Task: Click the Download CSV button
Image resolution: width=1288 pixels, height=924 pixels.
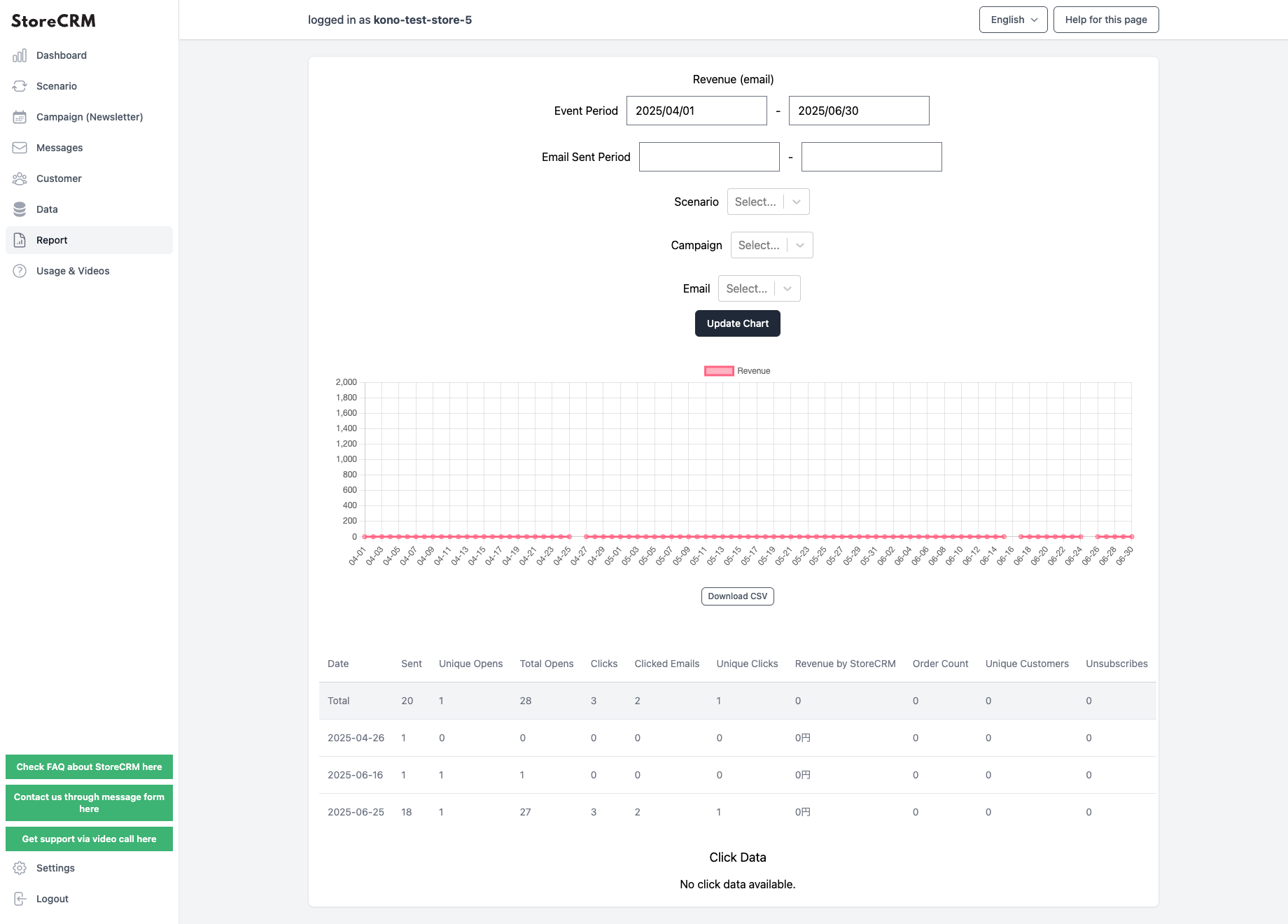Action: pos(737,596)
